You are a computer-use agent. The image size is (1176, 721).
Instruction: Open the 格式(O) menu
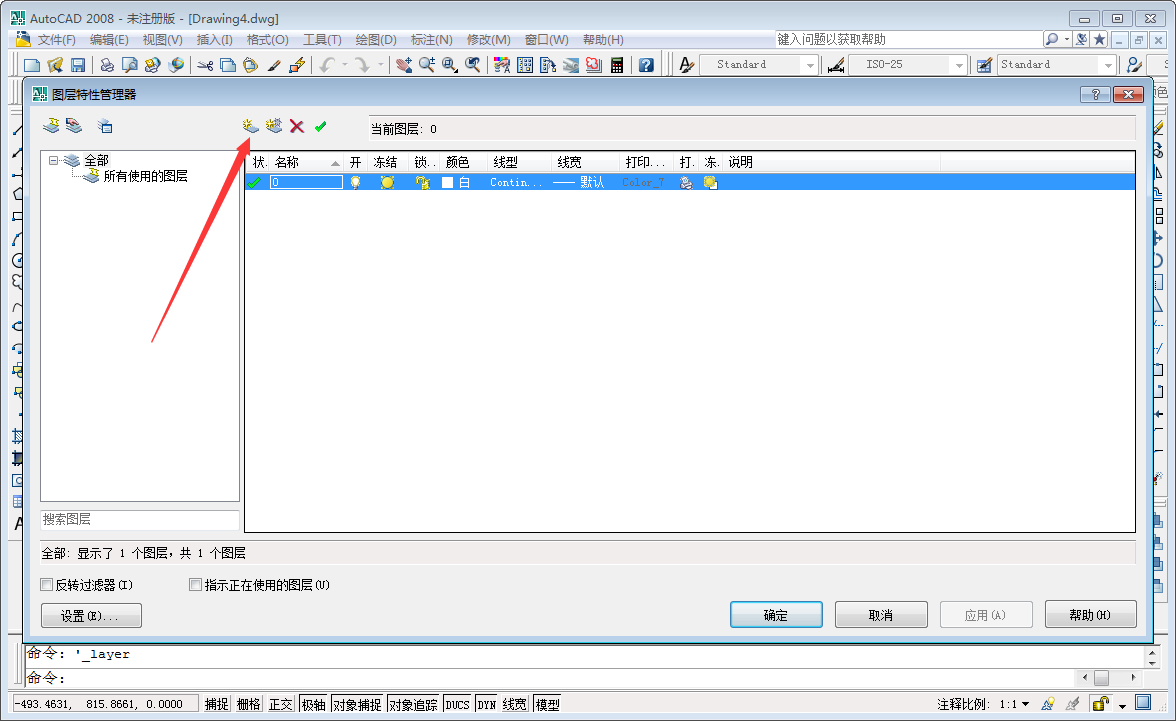click(x=267, y=39)
